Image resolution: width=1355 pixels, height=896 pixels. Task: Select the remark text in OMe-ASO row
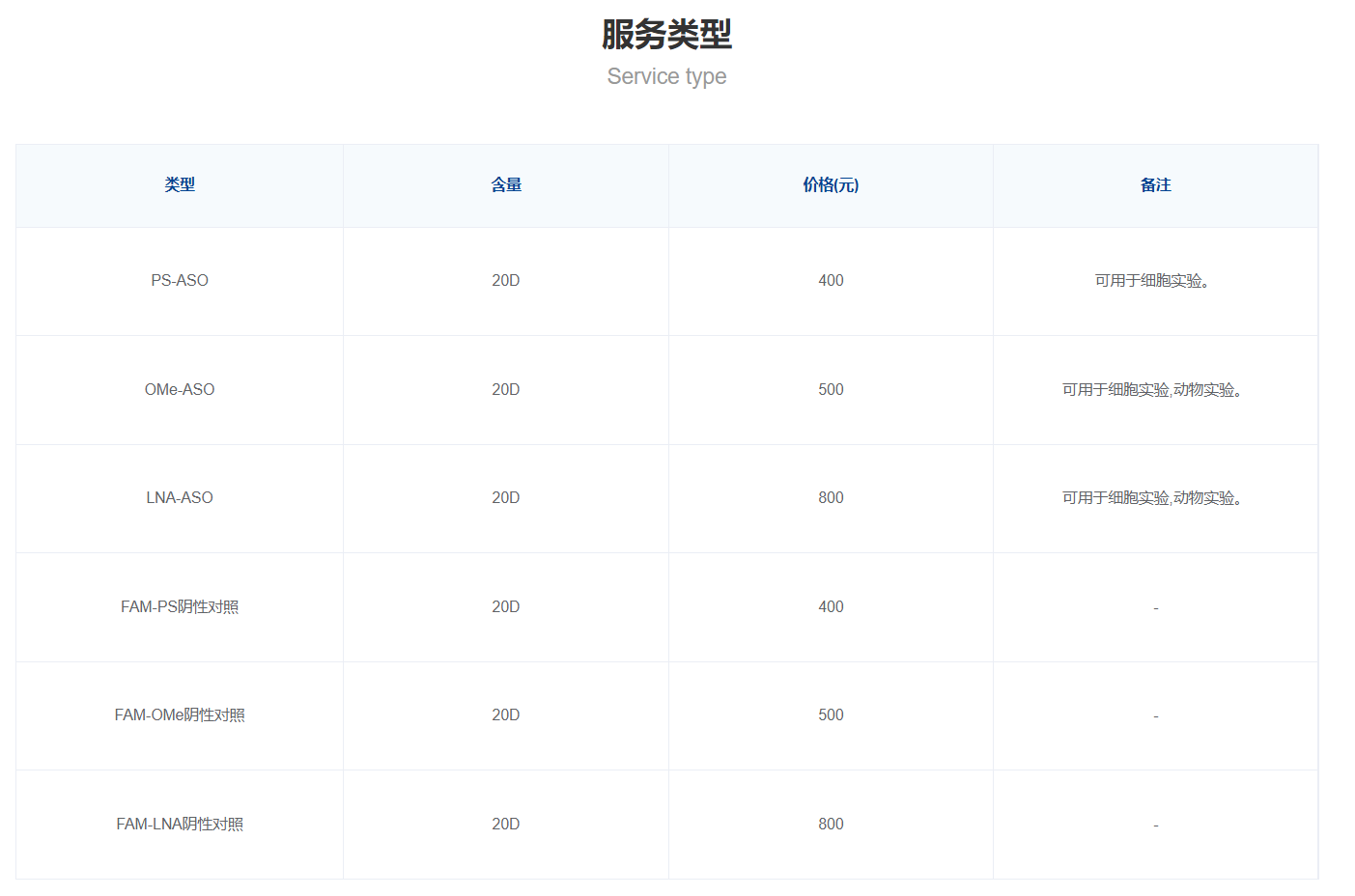click(x=1152, y=389)
